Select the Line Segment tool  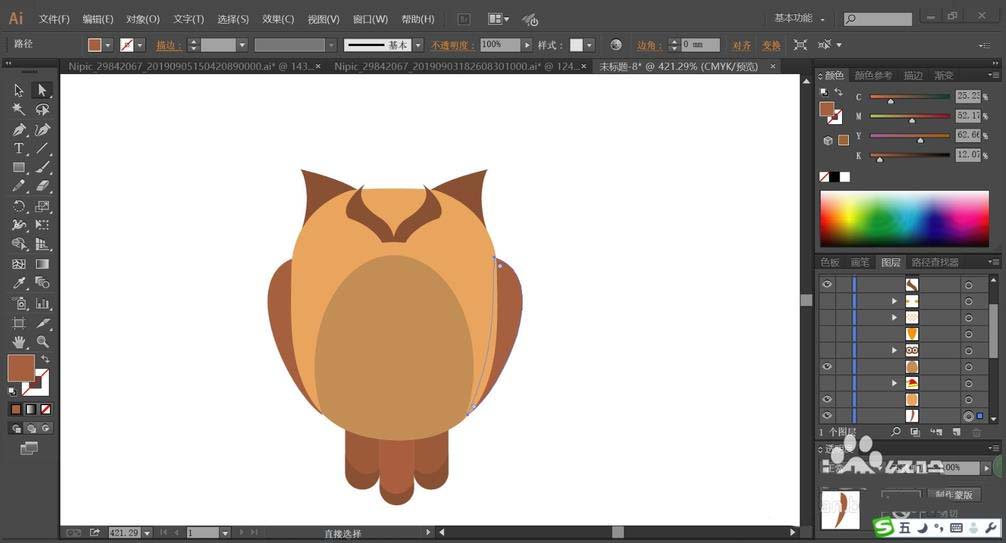tap(42, 149)
